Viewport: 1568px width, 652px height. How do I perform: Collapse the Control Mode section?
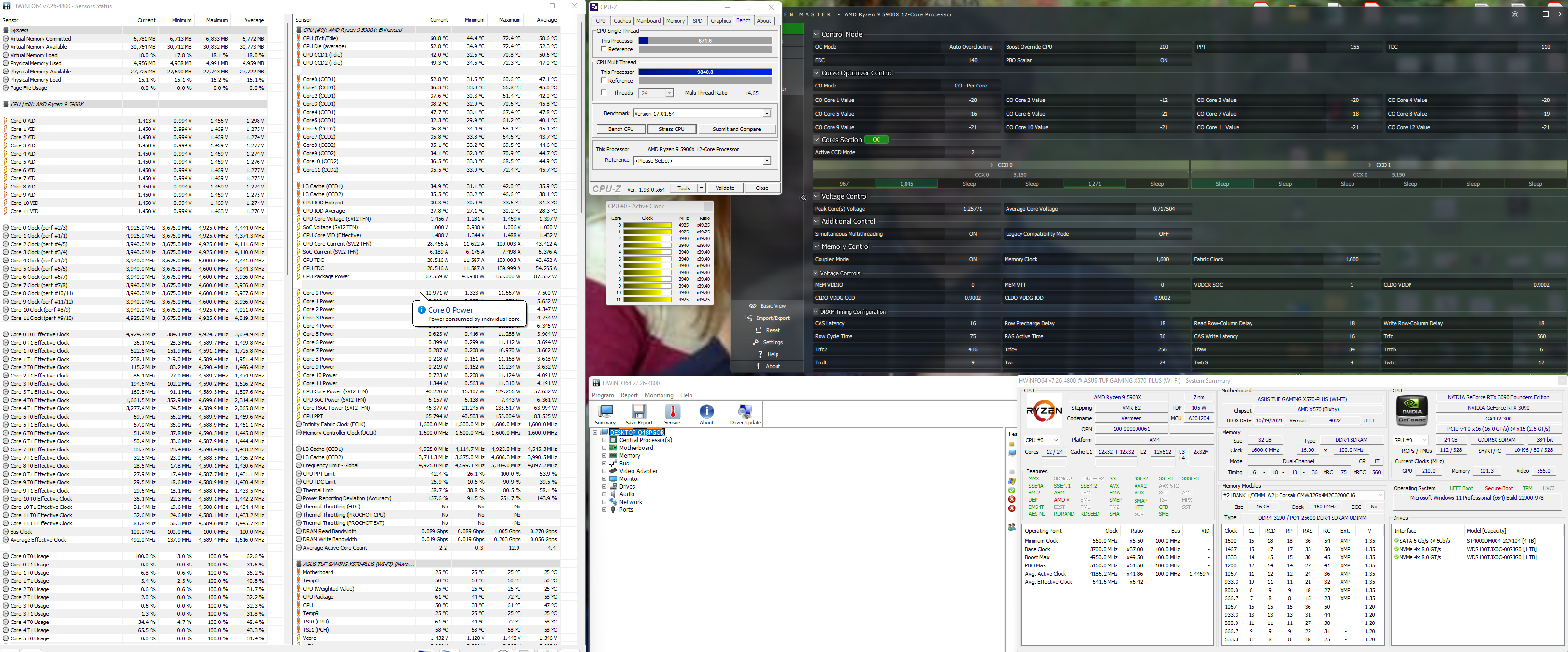click(x=816, y=34)
